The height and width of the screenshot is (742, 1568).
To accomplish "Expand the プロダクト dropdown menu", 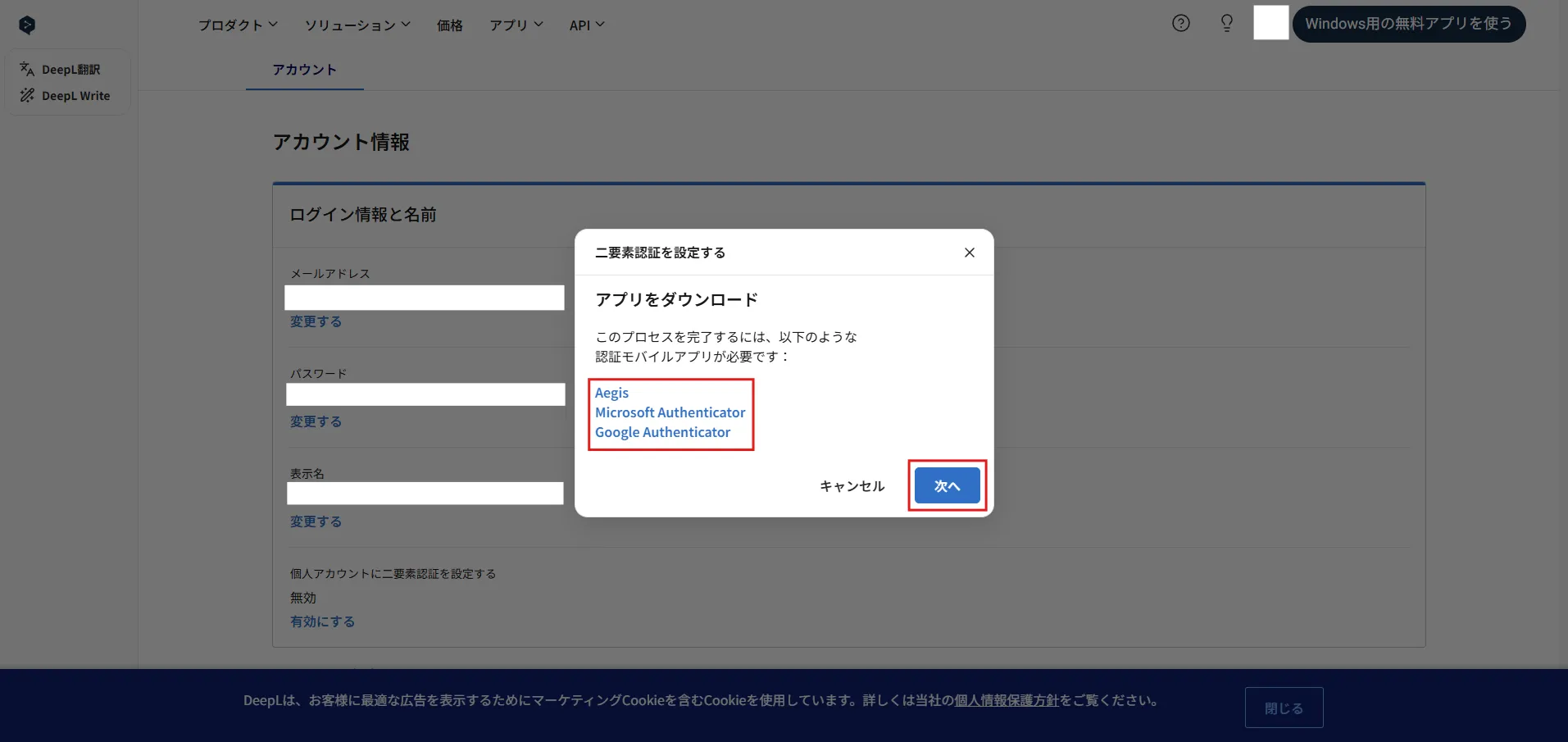I will (238, 25).
